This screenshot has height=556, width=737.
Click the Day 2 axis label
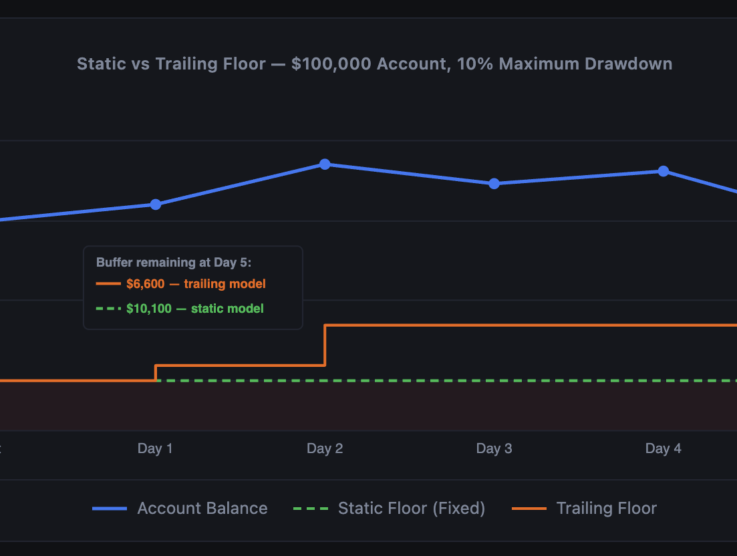point(325,449)
